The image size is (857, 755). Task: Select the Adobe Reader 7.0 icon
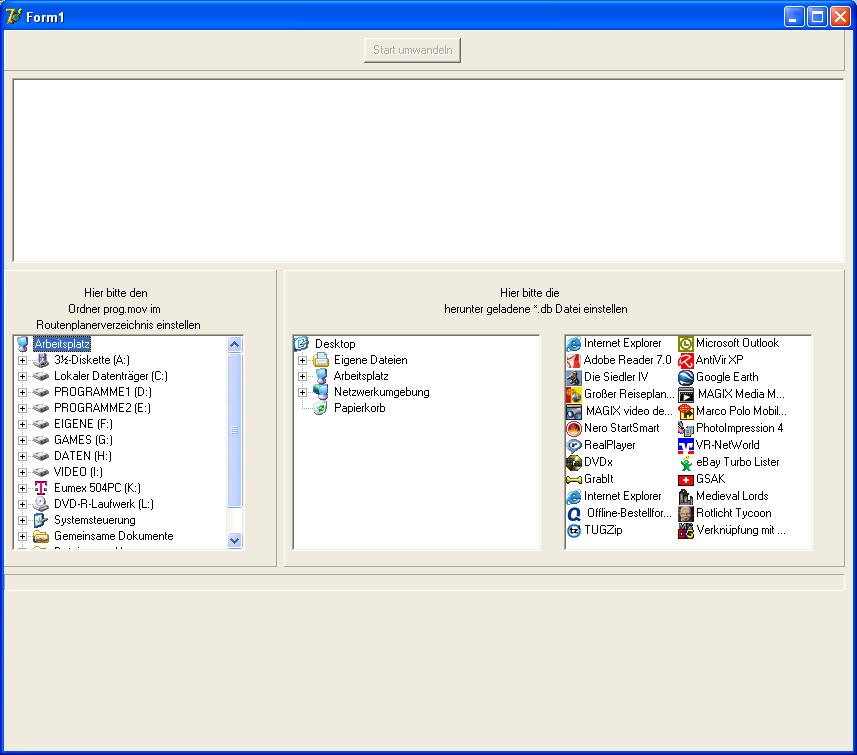click(574, 360)
